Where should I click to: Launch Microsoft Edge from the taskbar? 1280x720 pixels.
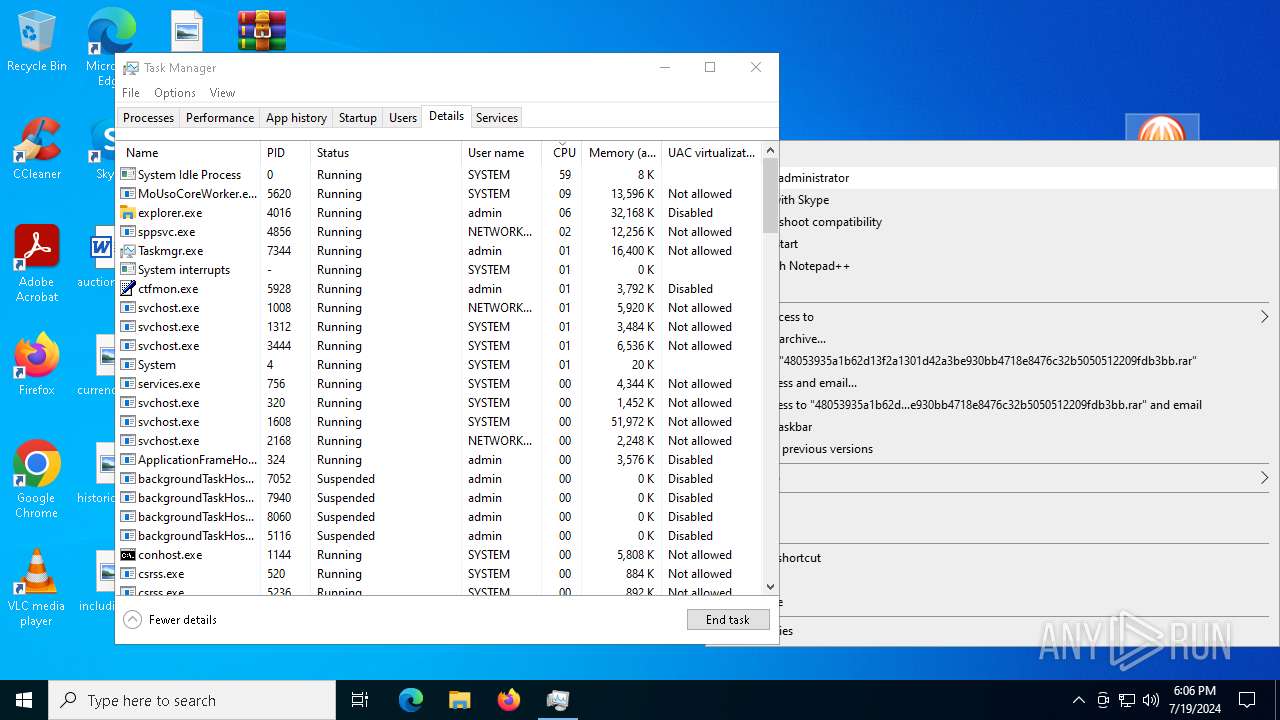(411, 700)
